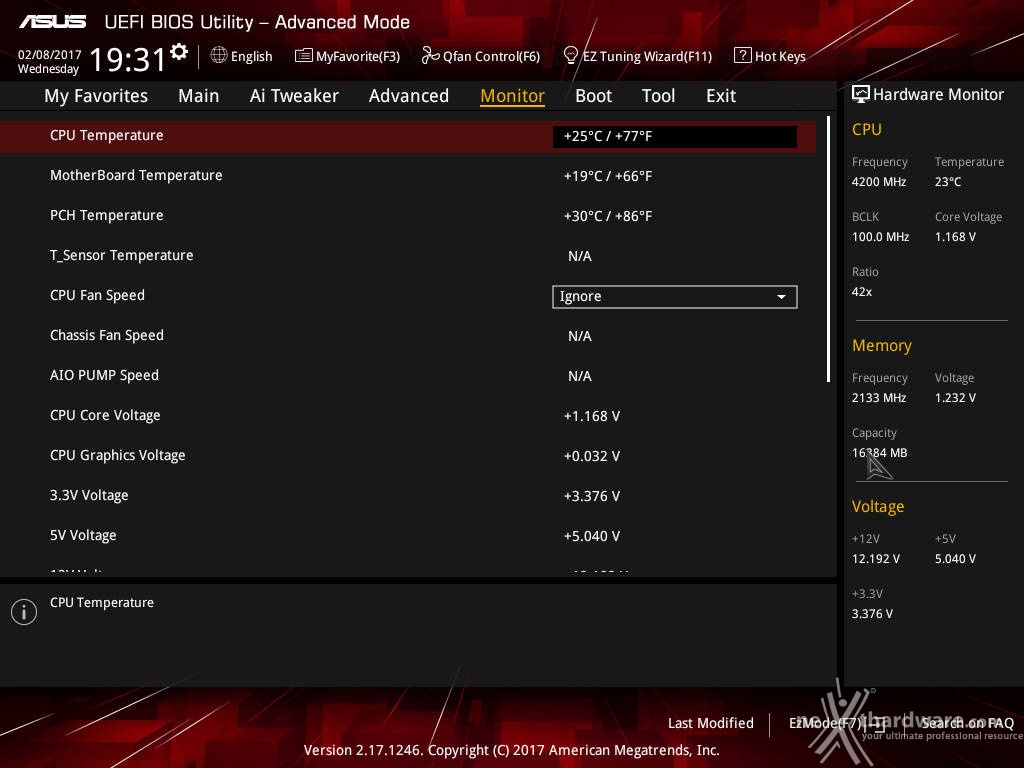
Task: Click the settings gear next to the clock
Action: pos(179,52)
